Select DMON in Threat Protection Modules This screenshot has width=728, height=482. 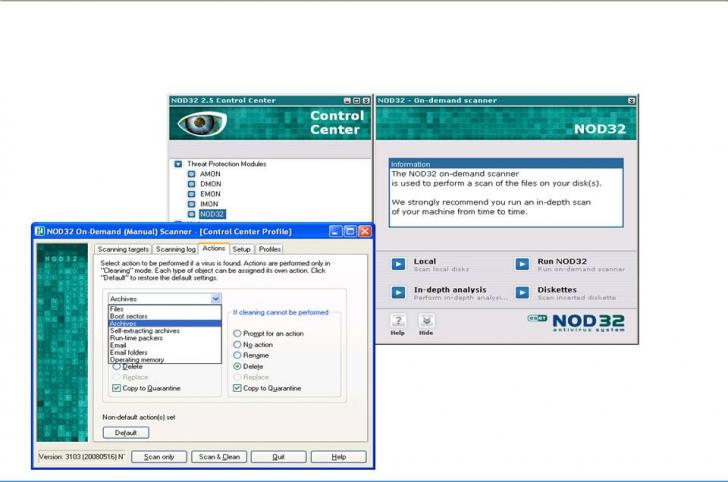pos(210,184)
